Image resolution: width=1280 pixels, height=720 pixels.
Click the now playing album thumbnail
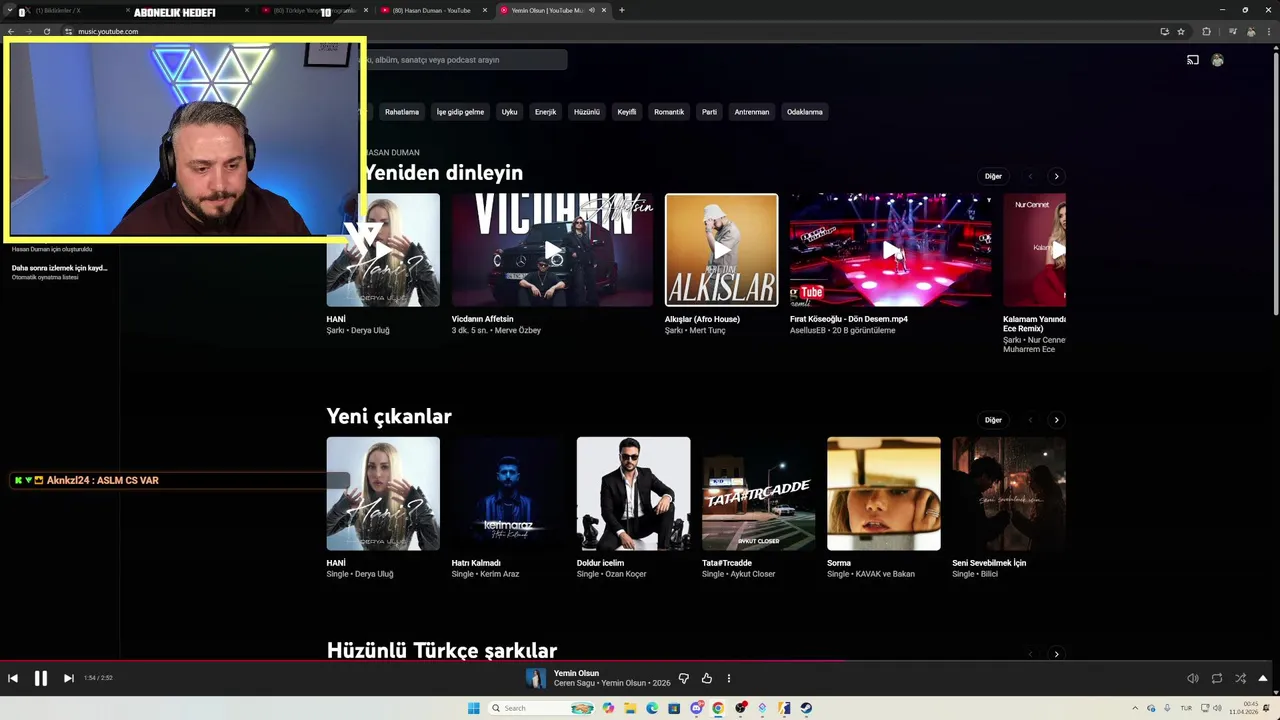click(536, 678)
